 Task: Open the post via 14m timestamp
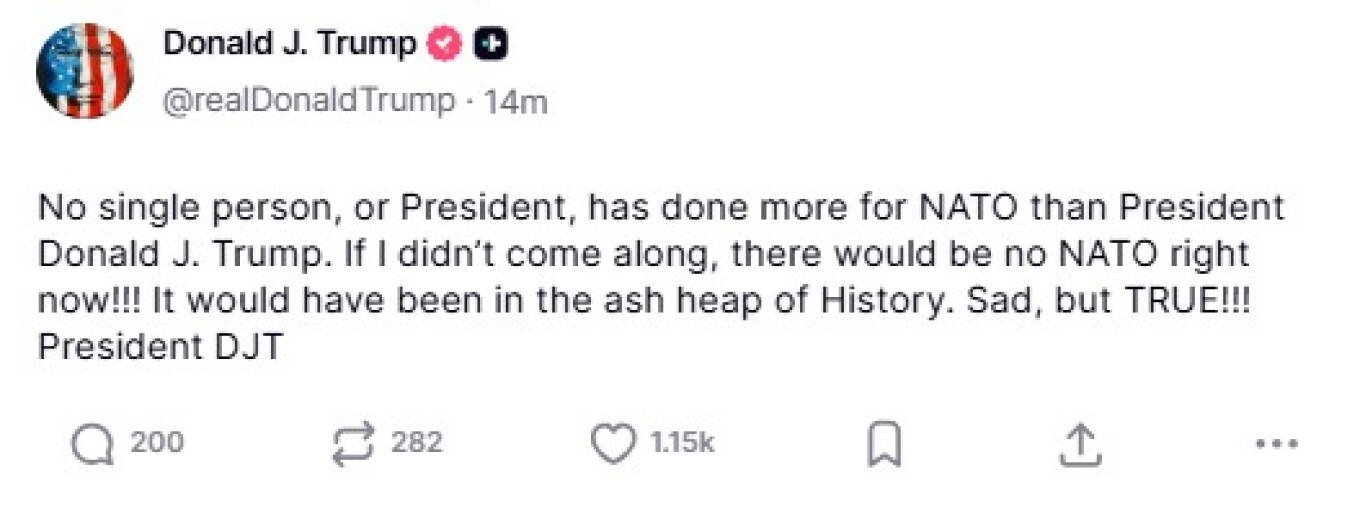click(515, 101)
